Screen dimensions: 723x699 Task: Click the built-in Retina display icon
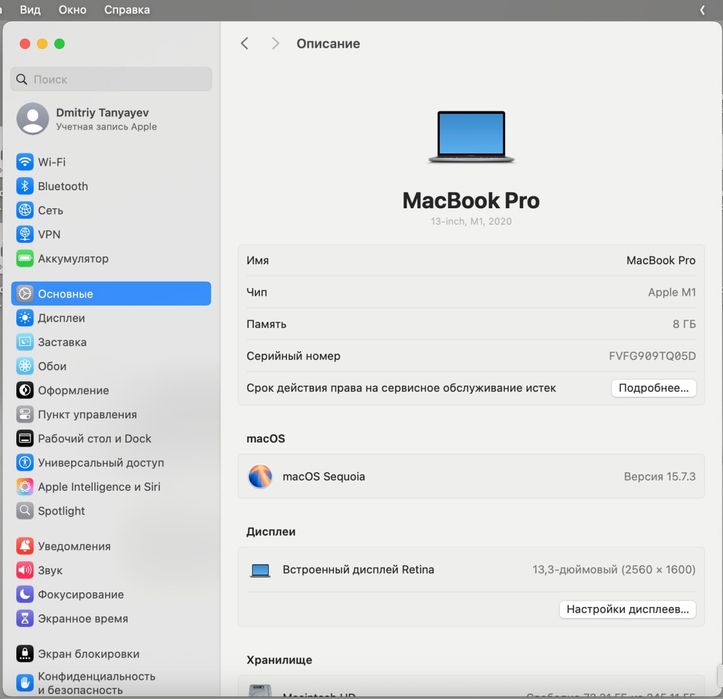(x=260, y=570)
